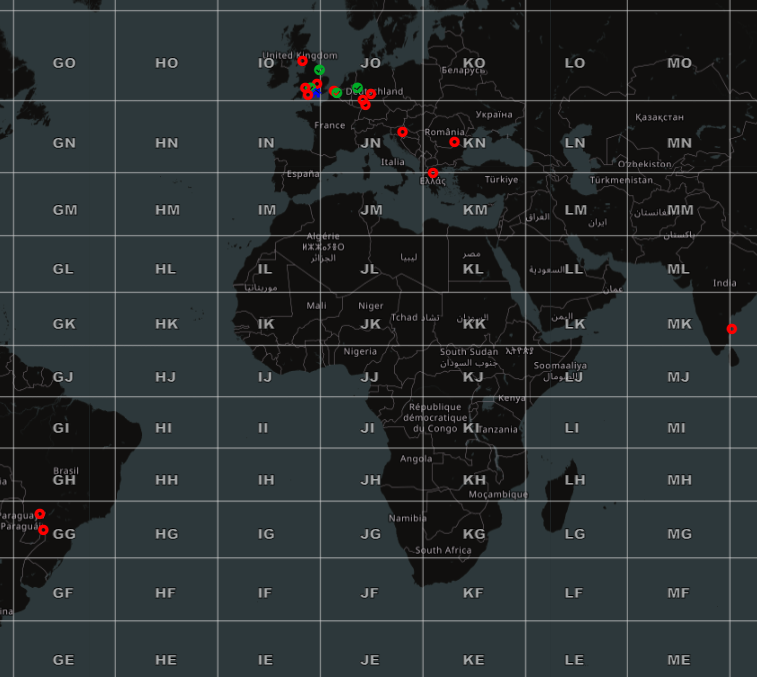Click red marker overlapping the Deutschland label
This screenshot has width=757, height=677.
(371, 94)
